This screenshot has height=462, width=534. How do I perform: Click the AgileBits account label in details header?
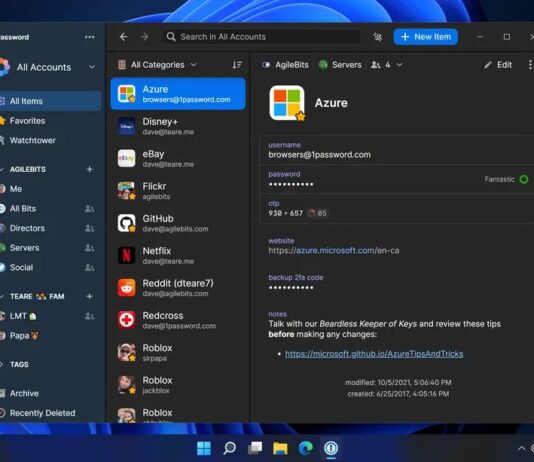click(286, 65)
